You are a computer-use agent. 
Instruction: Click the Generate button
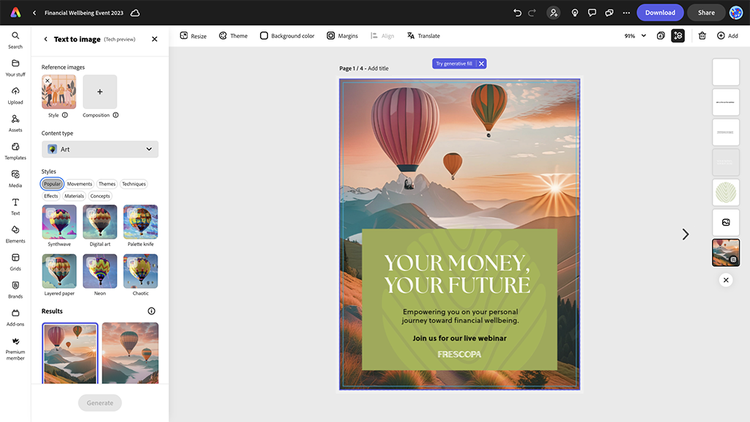pos(100,403)
